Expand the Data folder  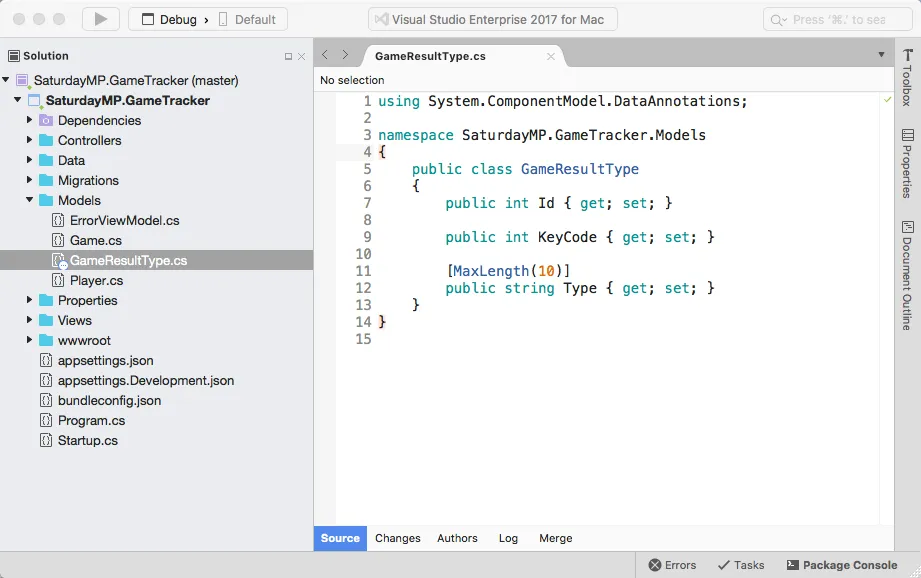pyautogui.click(x=29, y=160)
